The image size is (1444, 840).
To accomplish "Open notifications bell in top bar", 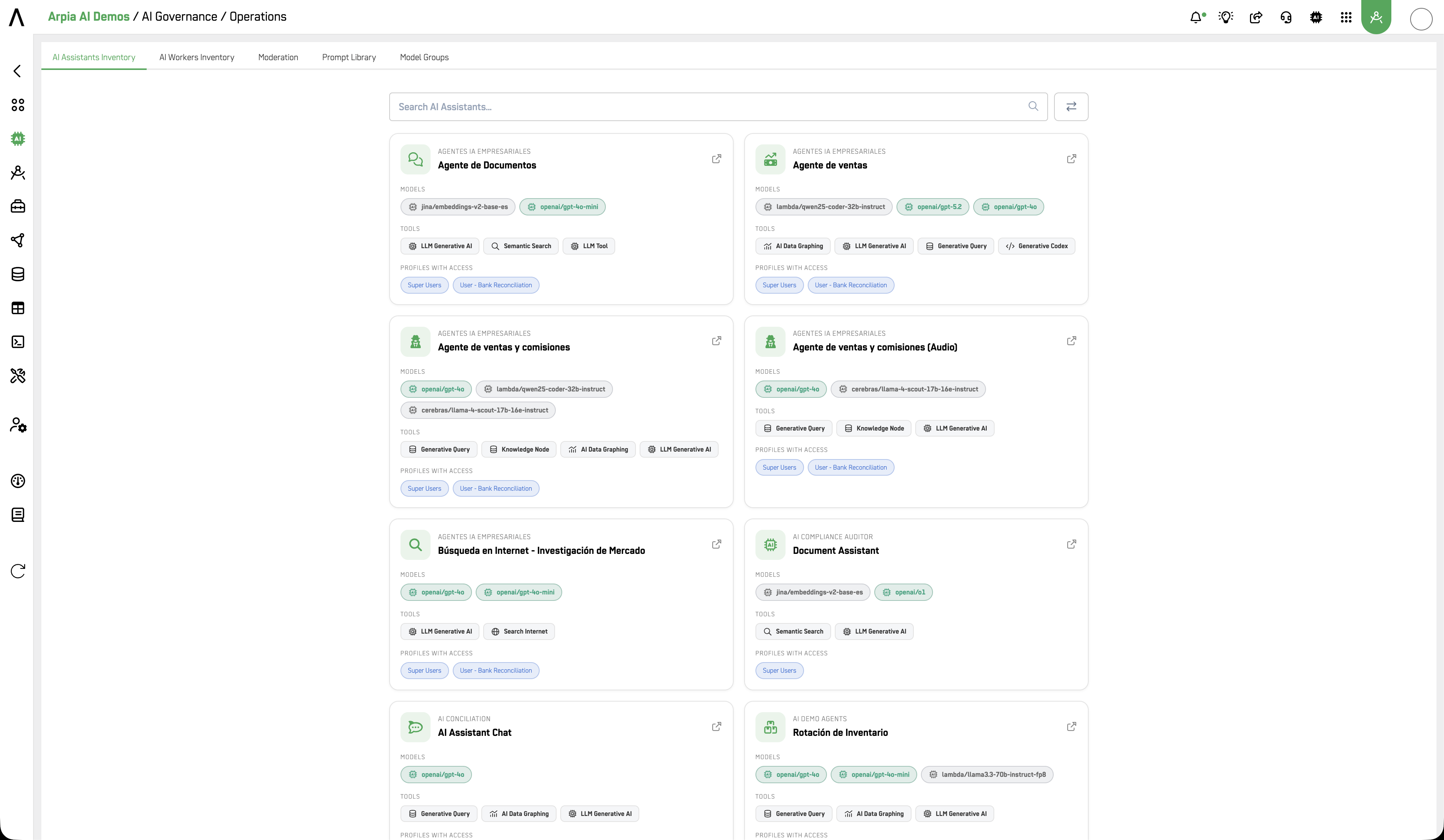I will [x=1197, y=17].
